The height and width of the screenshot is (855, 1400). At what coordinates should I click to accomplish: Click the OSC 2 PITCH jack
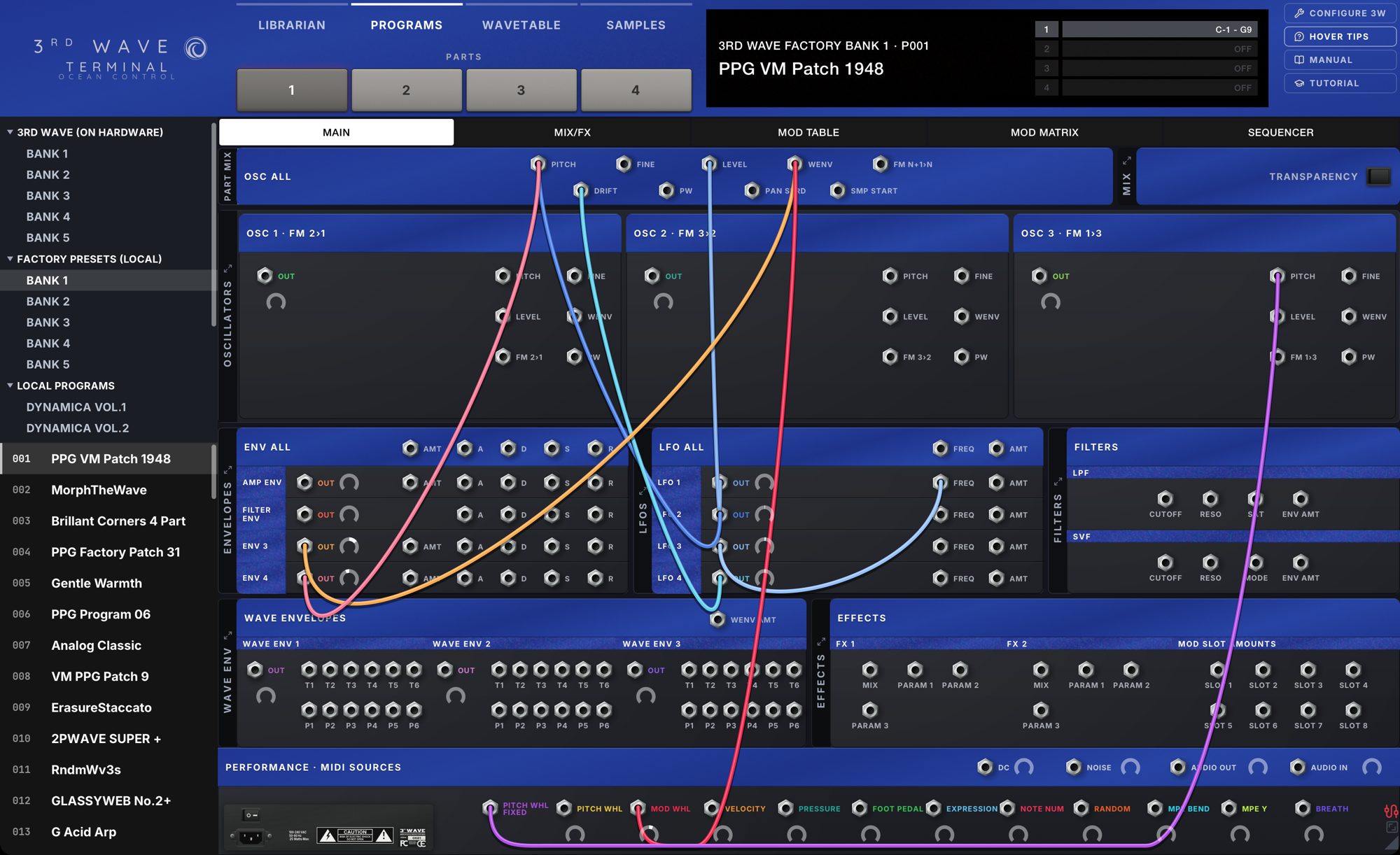pos(890,276)
